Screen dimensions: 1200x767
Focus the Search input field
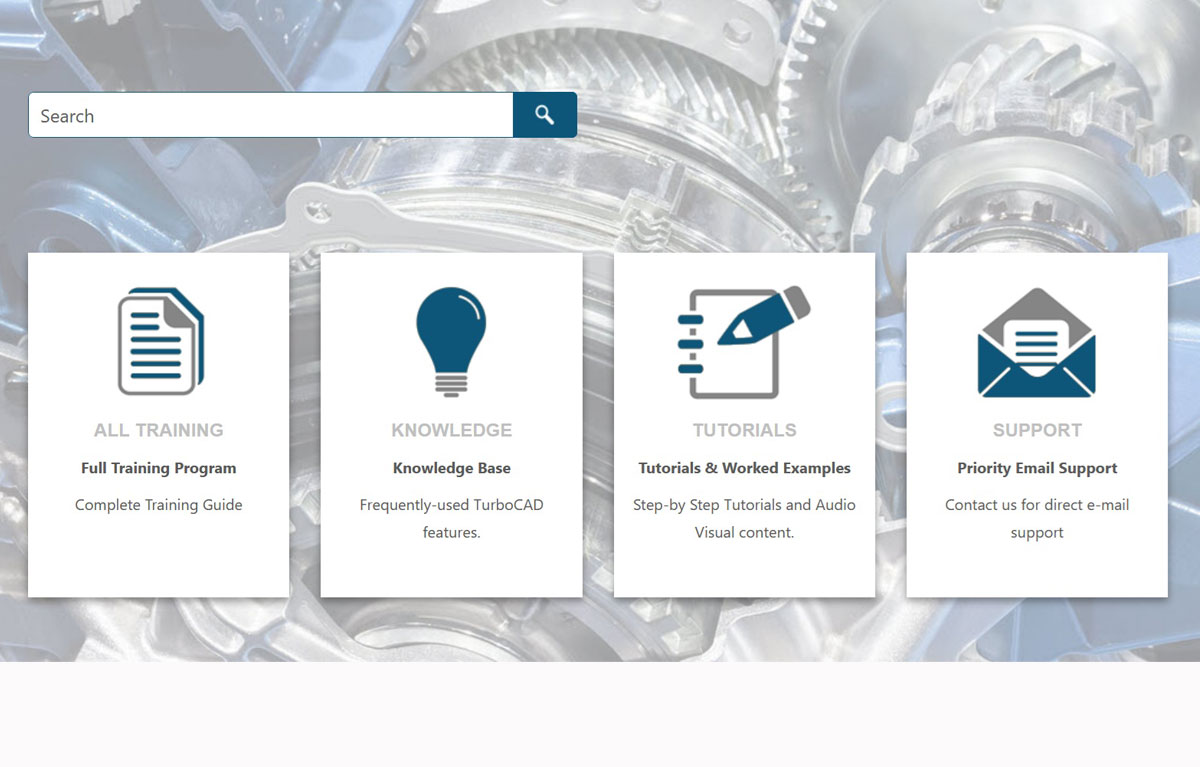(x=271, y=115)
